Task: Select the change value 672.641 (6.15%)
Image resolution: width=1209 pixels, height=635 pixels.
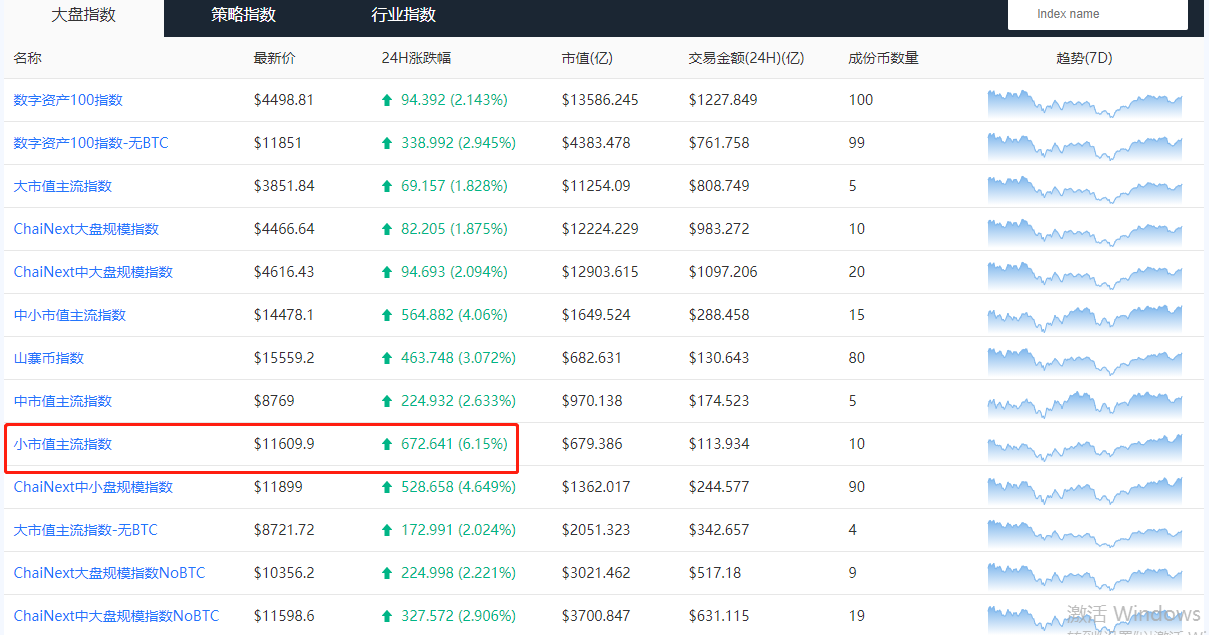Action: click(454, 444)
